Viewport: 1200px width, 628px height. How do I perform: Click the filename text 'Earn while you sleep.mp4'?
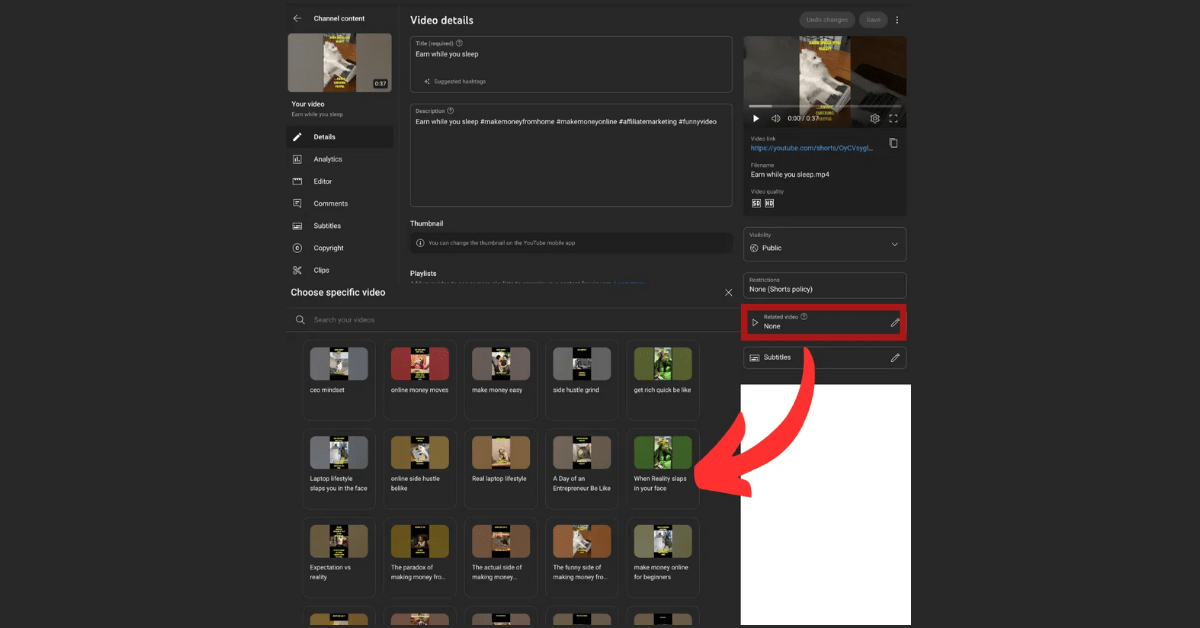790,174
